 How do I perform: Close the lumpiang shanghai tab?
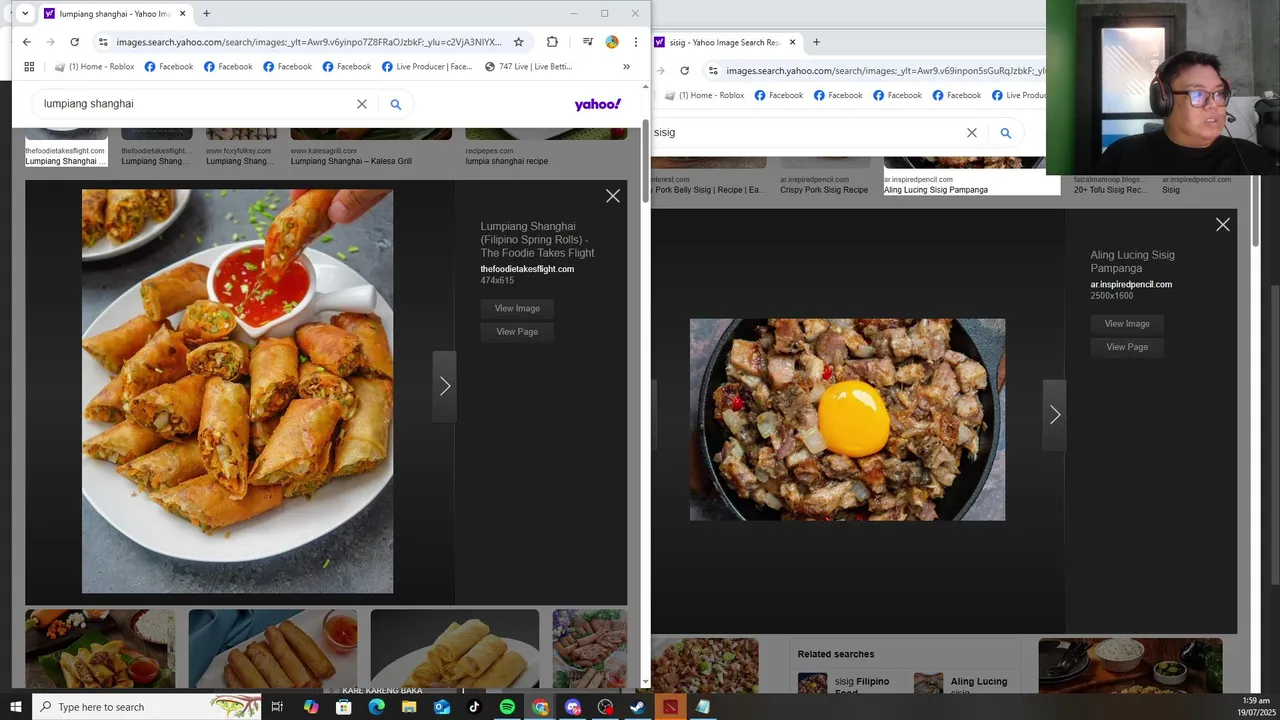182,14
